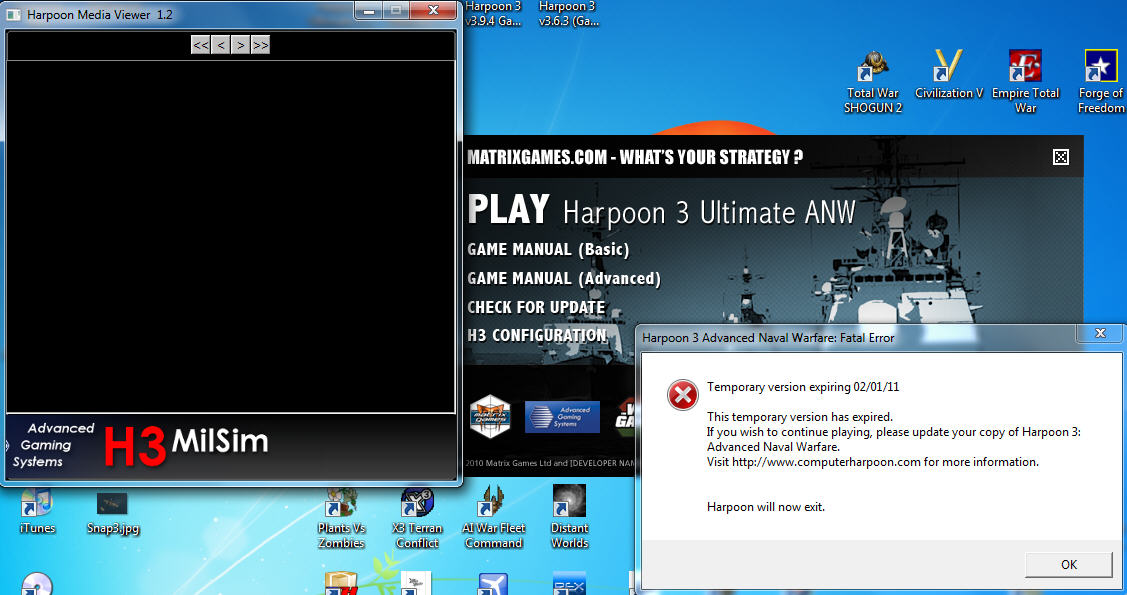This screenshot has width=1127, height=595.
Task: Open Total War SHOGUN 2 desktop shortcut
Action: (873, 82)
